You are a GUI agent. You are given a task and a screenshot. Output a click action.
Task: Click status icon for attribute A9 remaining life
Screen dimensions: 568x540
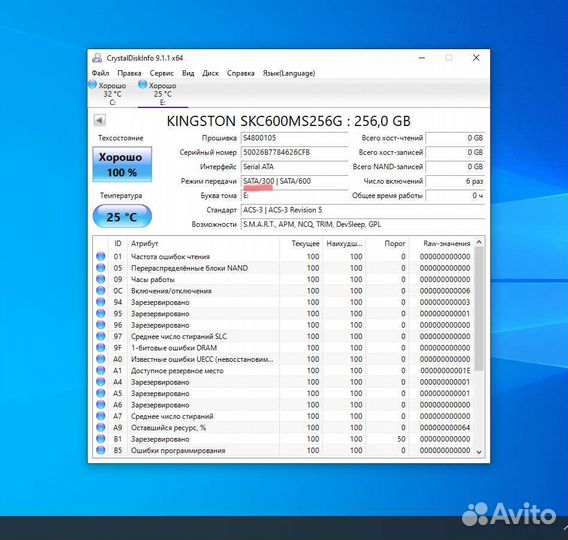point(101,427)
